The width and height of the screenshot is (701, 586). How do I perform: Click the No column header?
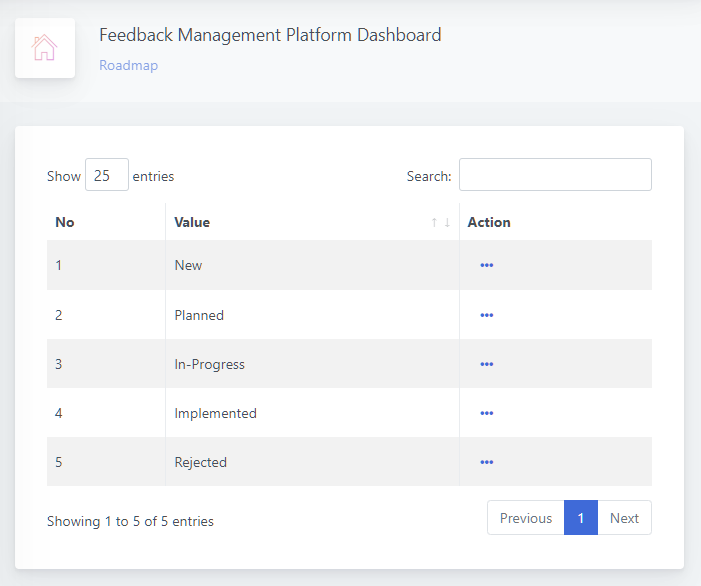point(65,222)
